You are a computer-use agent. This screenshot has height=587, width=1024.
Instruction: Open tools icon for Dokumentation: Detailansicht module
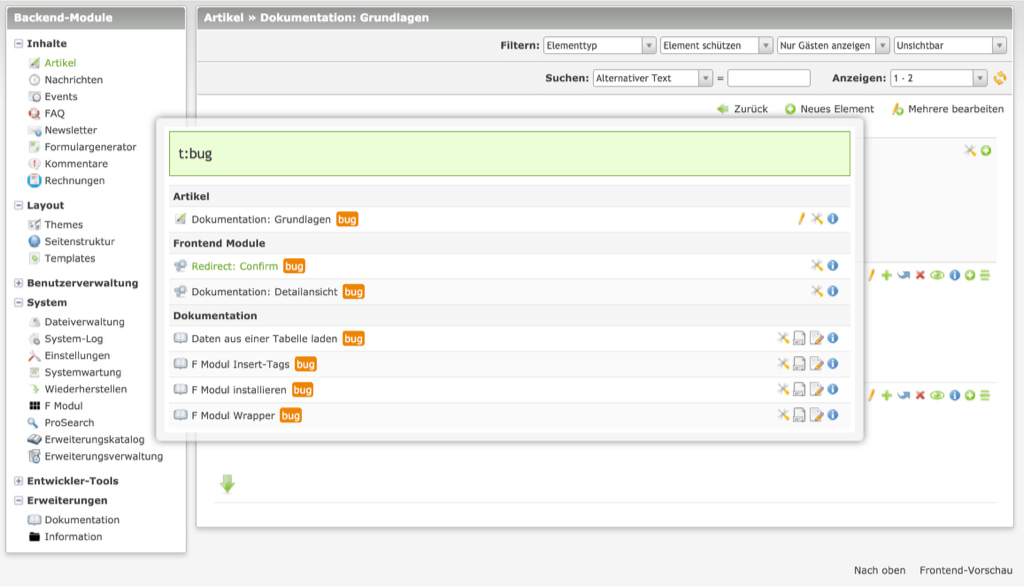817,291
